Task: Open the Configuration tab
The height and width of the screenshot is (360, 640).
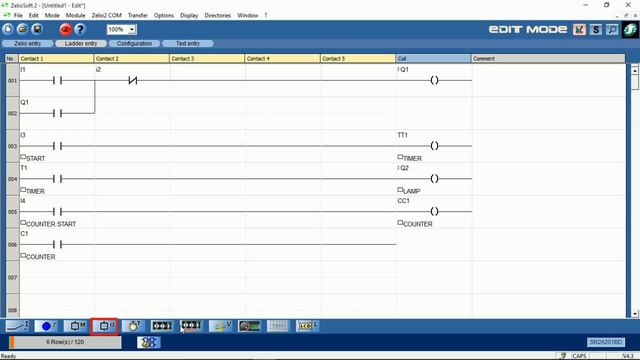Action: (x=134, y=43)
